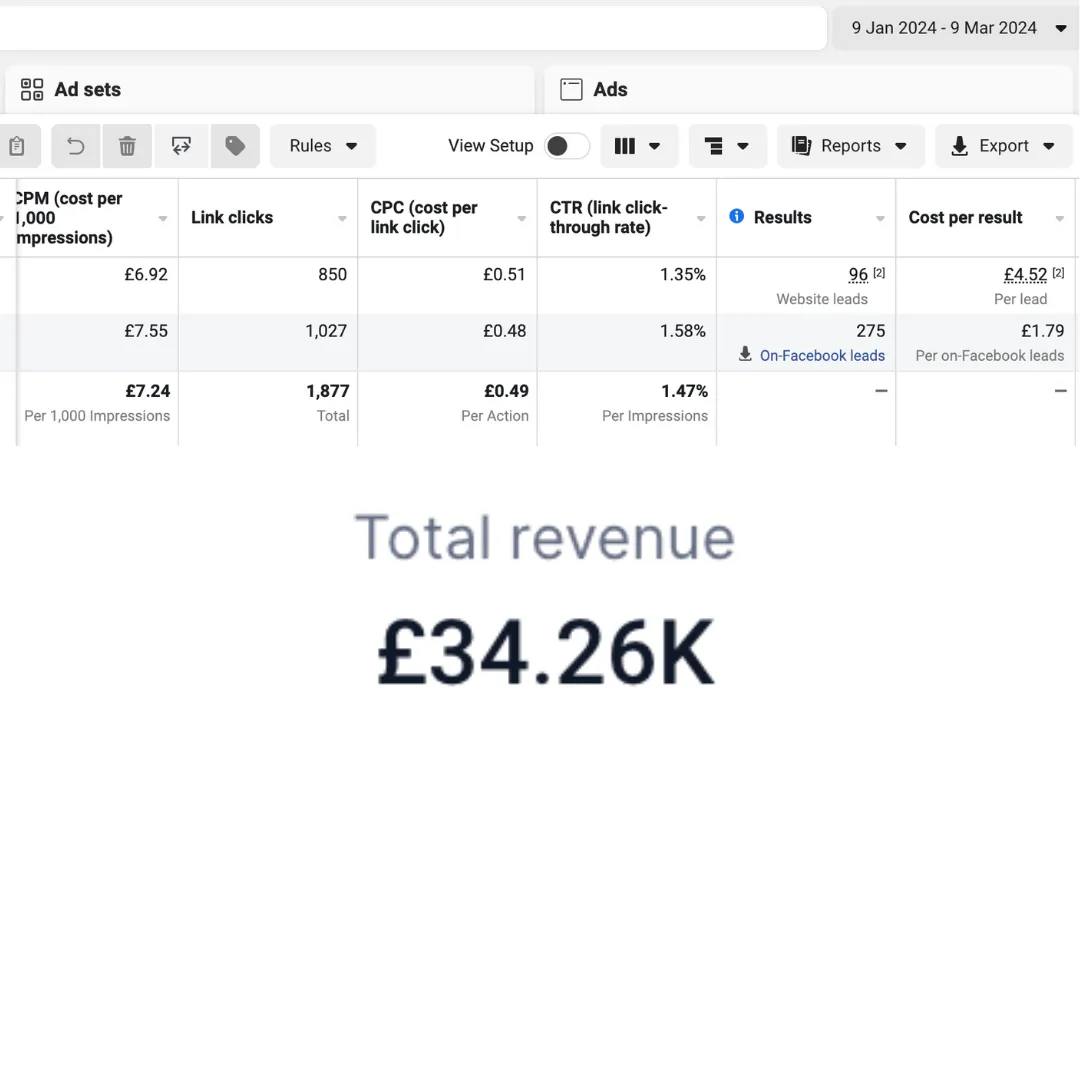Expand the date range 9 Jan – 9 Mar picker
1080x1080 pixels.
956,28
